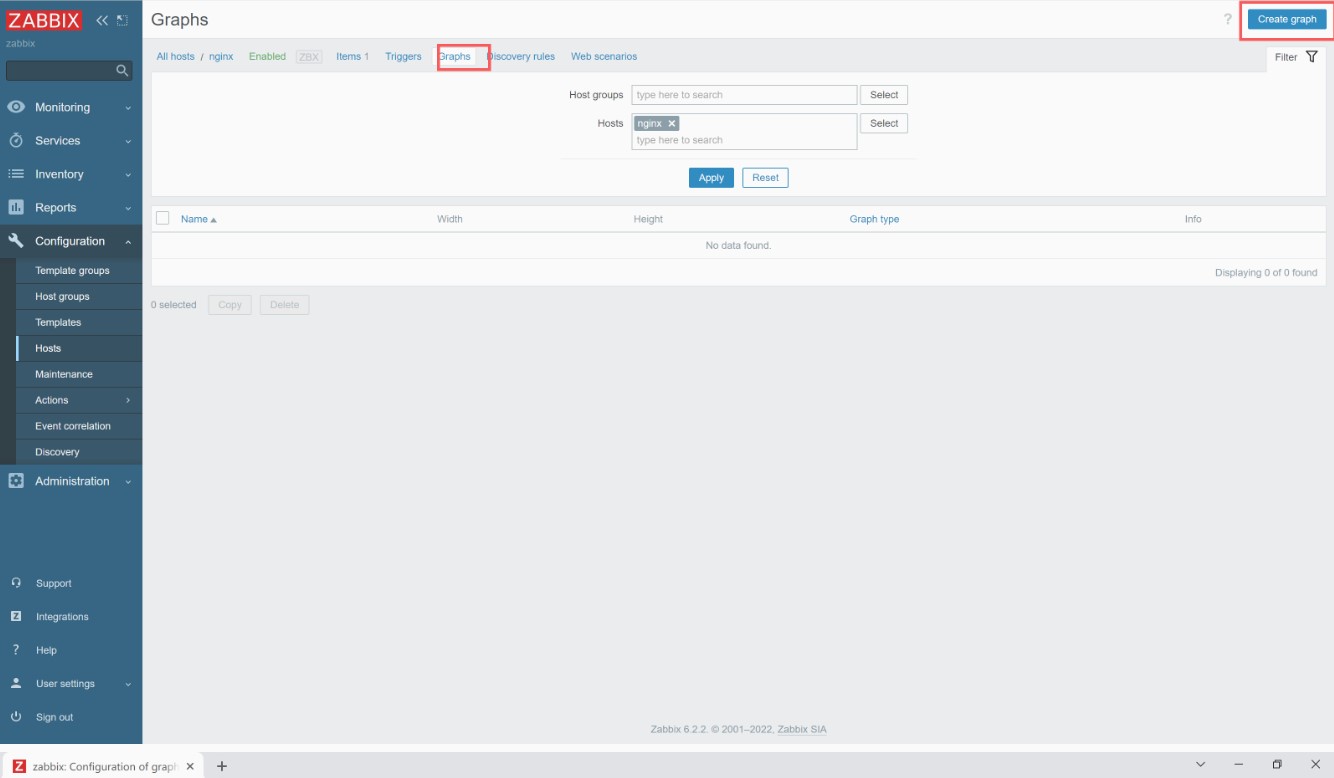Click the Configuration wrench icon
Screen dimensions: 1334x778
click(x=16, y=241)
